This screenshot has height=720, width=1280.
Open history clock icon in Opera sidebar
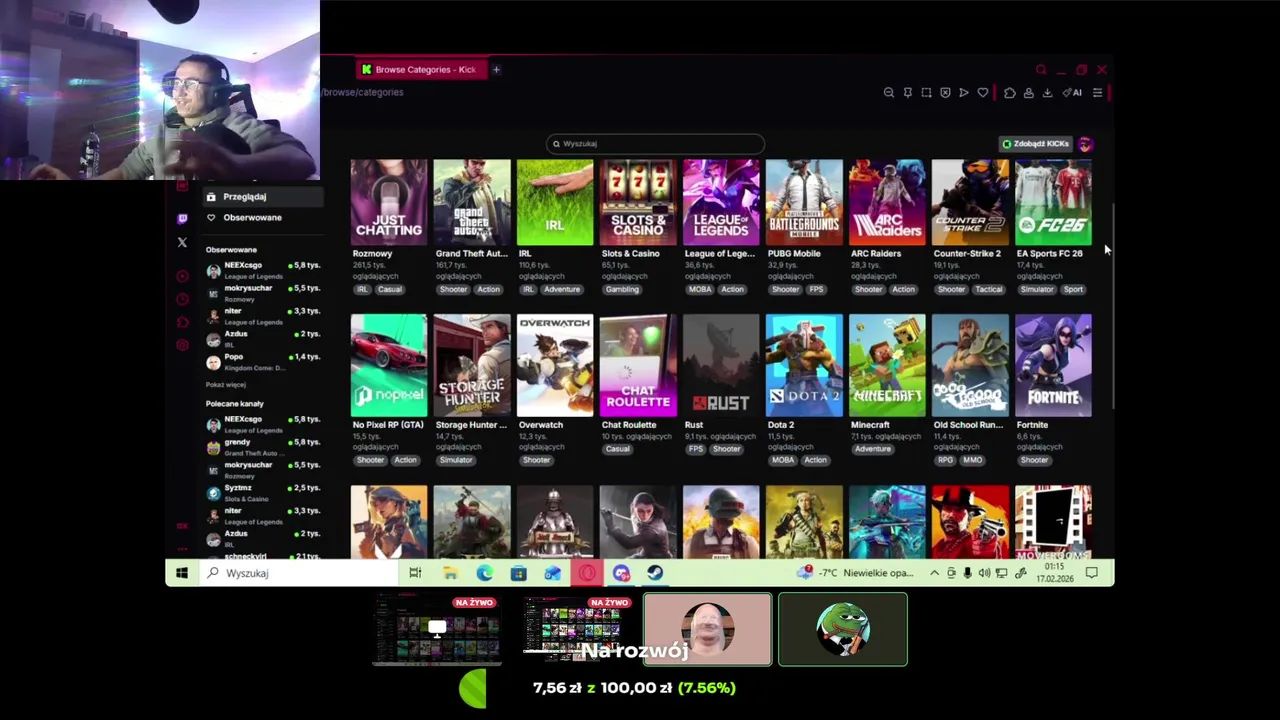tap(182, 299)
